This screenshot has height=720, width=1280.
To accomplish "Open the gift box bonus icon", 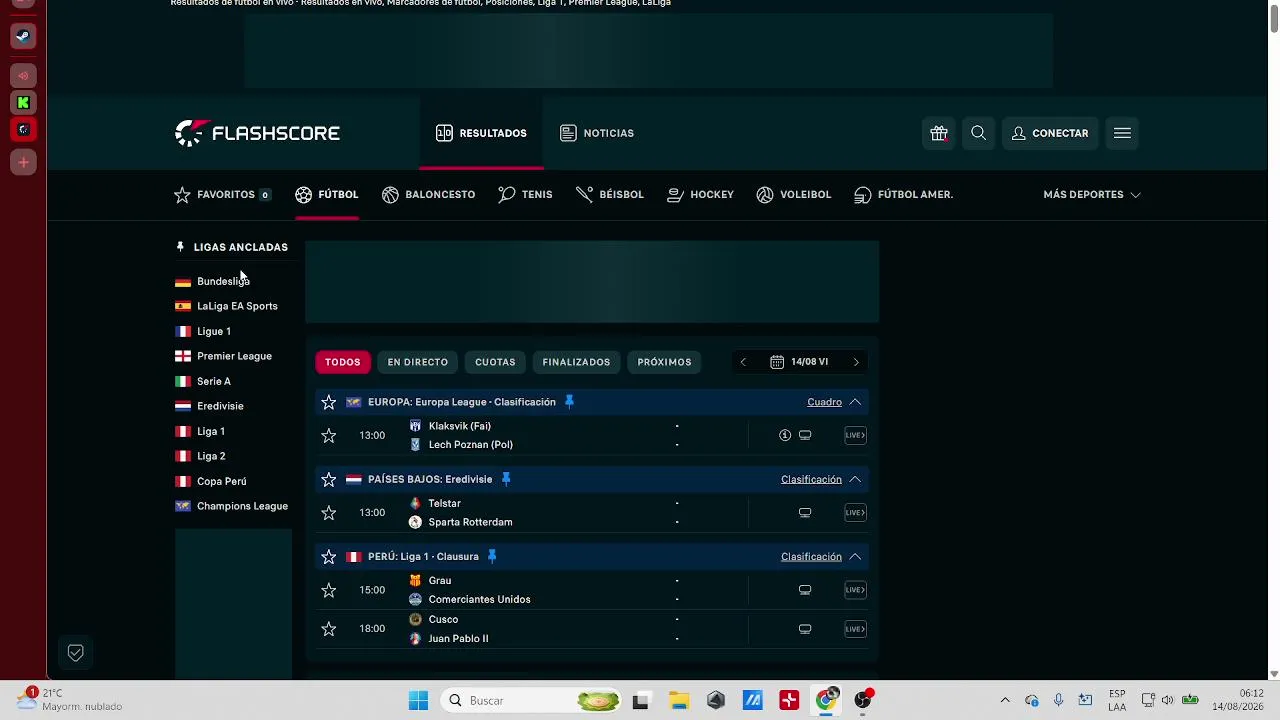I will click(x=938, y=133).
